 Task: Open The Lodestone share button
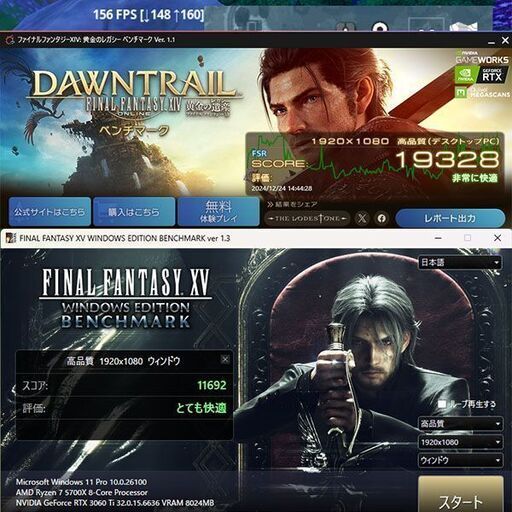tap(307, 219)
